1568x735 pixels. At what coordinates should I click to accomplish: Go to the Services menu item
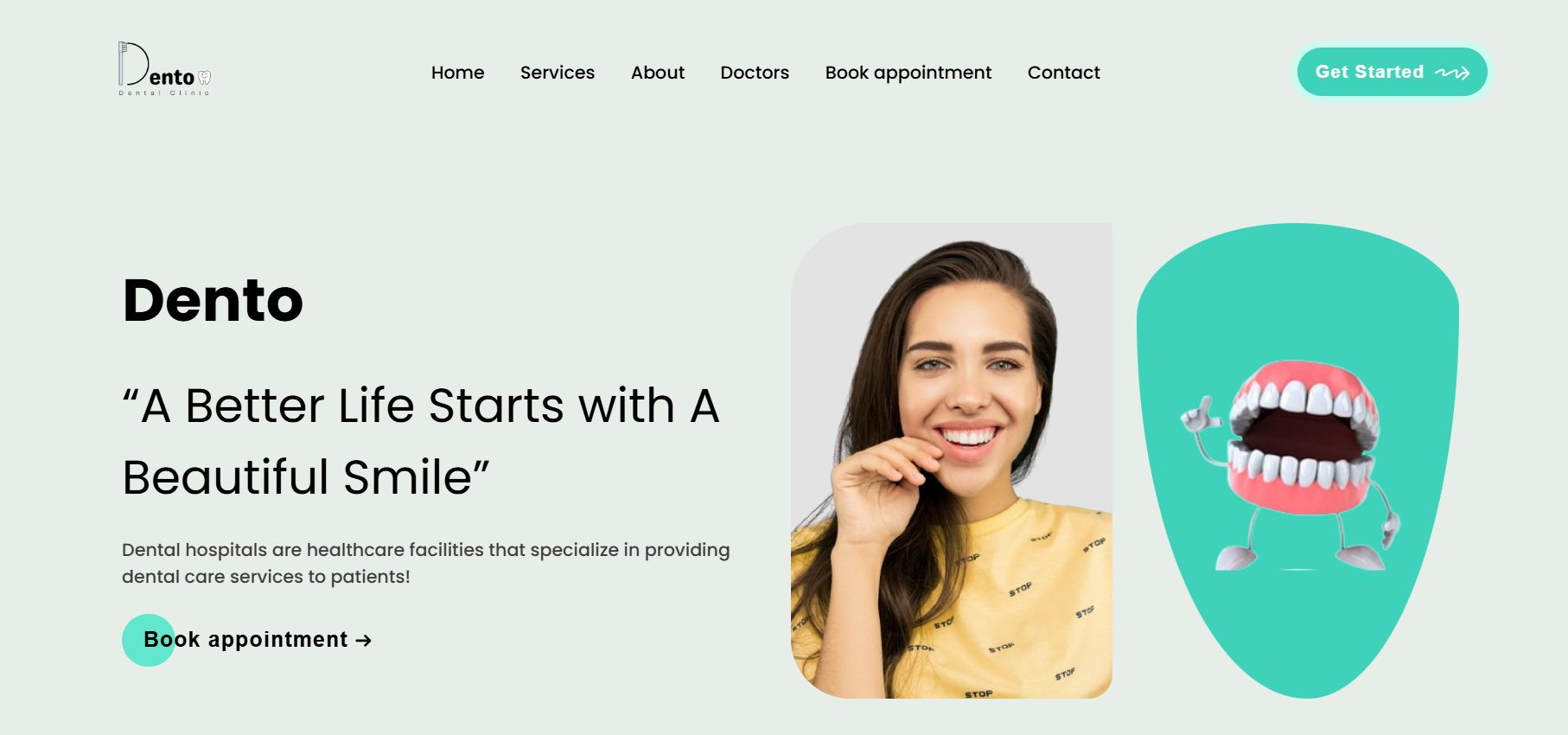(x=558, y=73)
